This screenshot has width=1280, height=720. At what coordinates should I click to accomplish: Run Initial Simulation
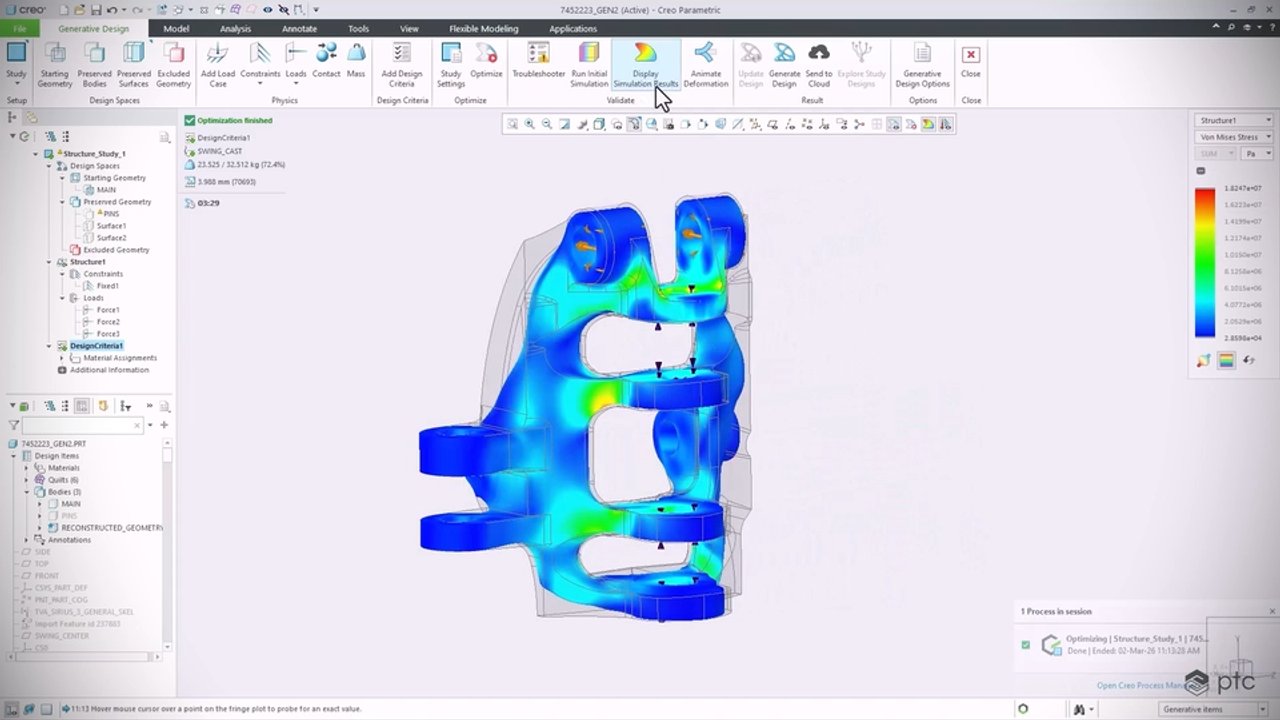589,65
